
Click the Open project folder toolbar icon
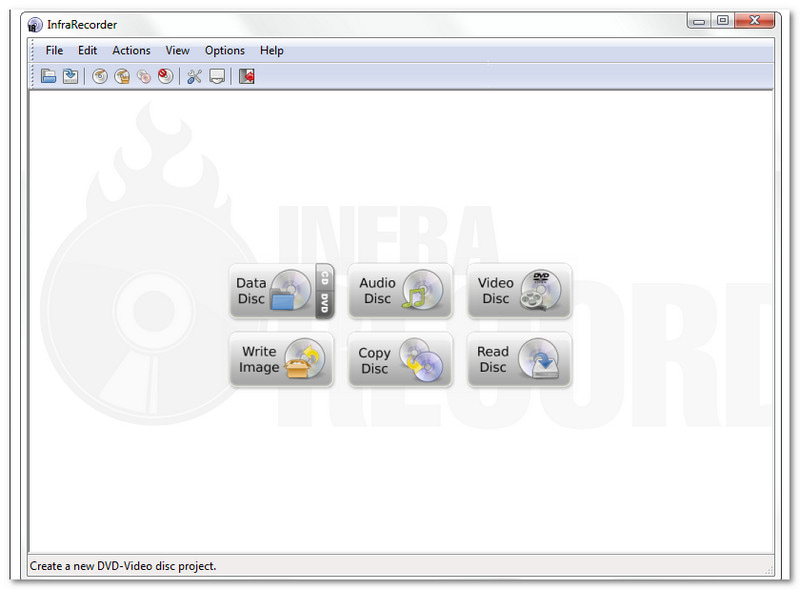click(48, 77)
